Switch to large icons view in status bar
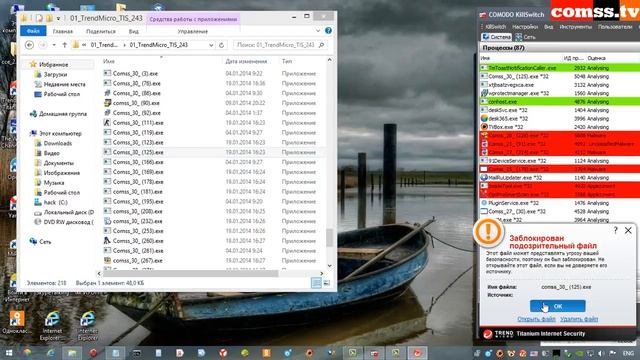The image size is (640, 360). point(327,283)
